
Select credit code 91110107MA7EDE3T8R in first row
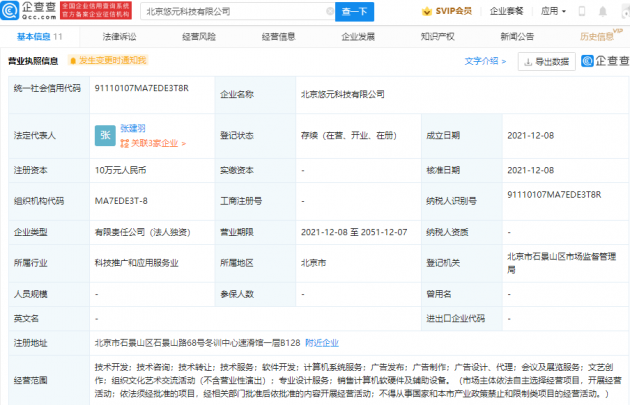pos(141,88)
